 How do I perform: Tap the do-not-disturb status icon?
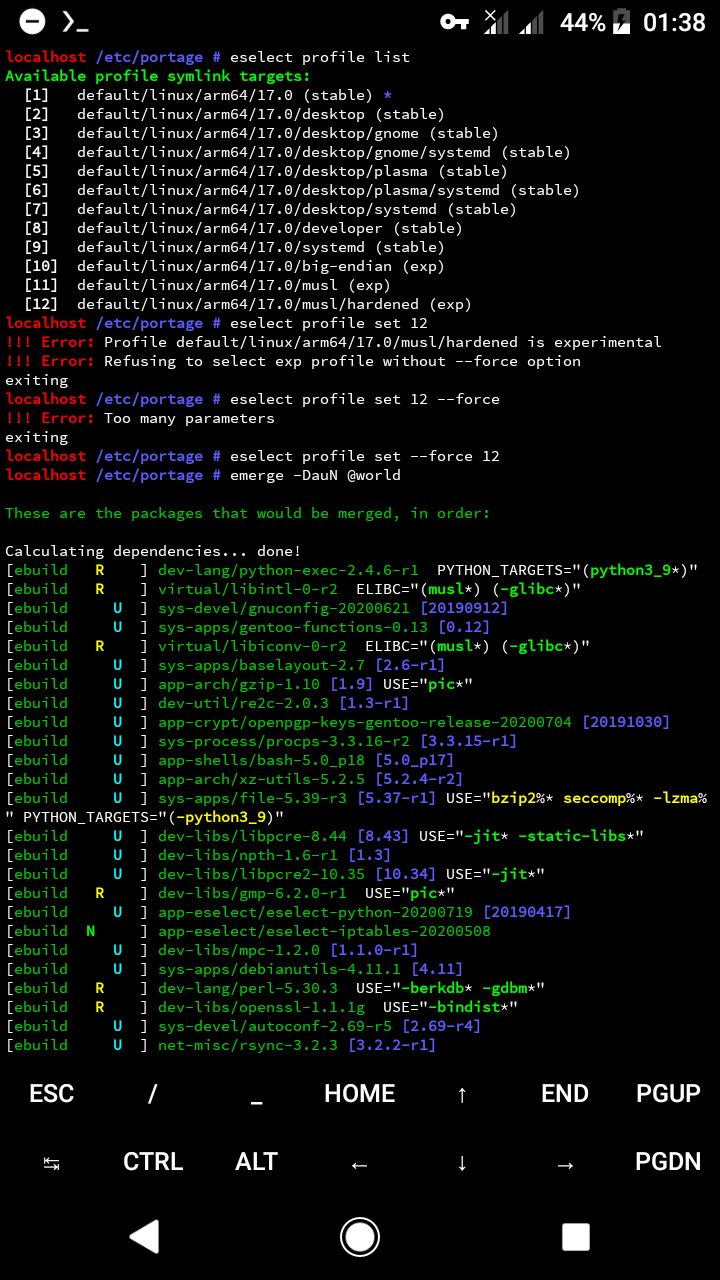[31, 22]
